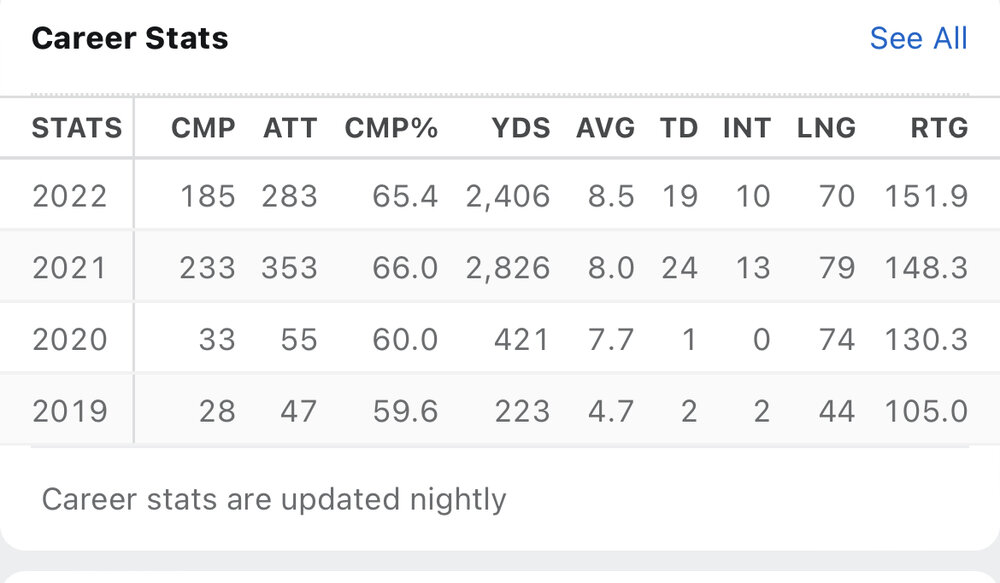1000x583 pixels.
Task: Sort by the CMP column header
Action: 203,128
